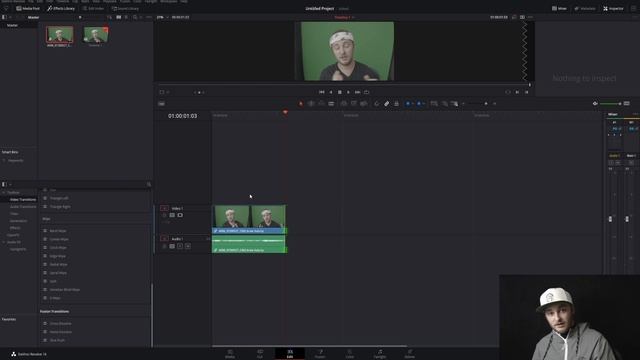
Task: Mute the Audio 1 track
Action: point(188,246)
